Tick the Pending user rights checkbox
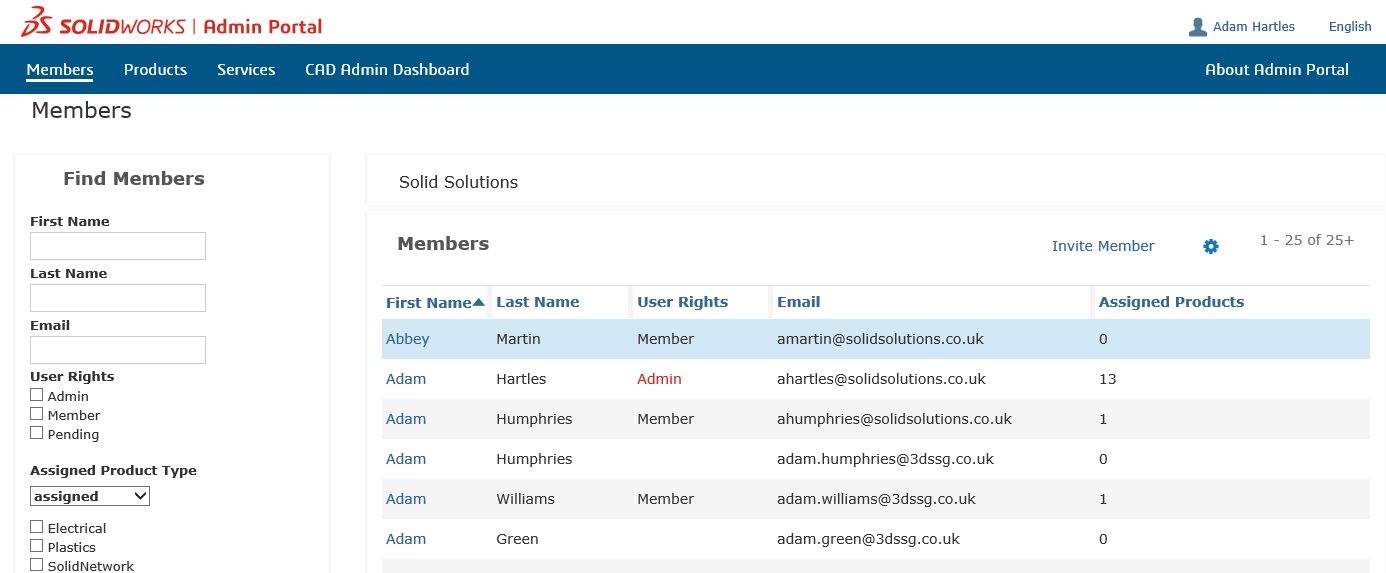This screenshot has height=573, width=1386. (x=37, y=433)
